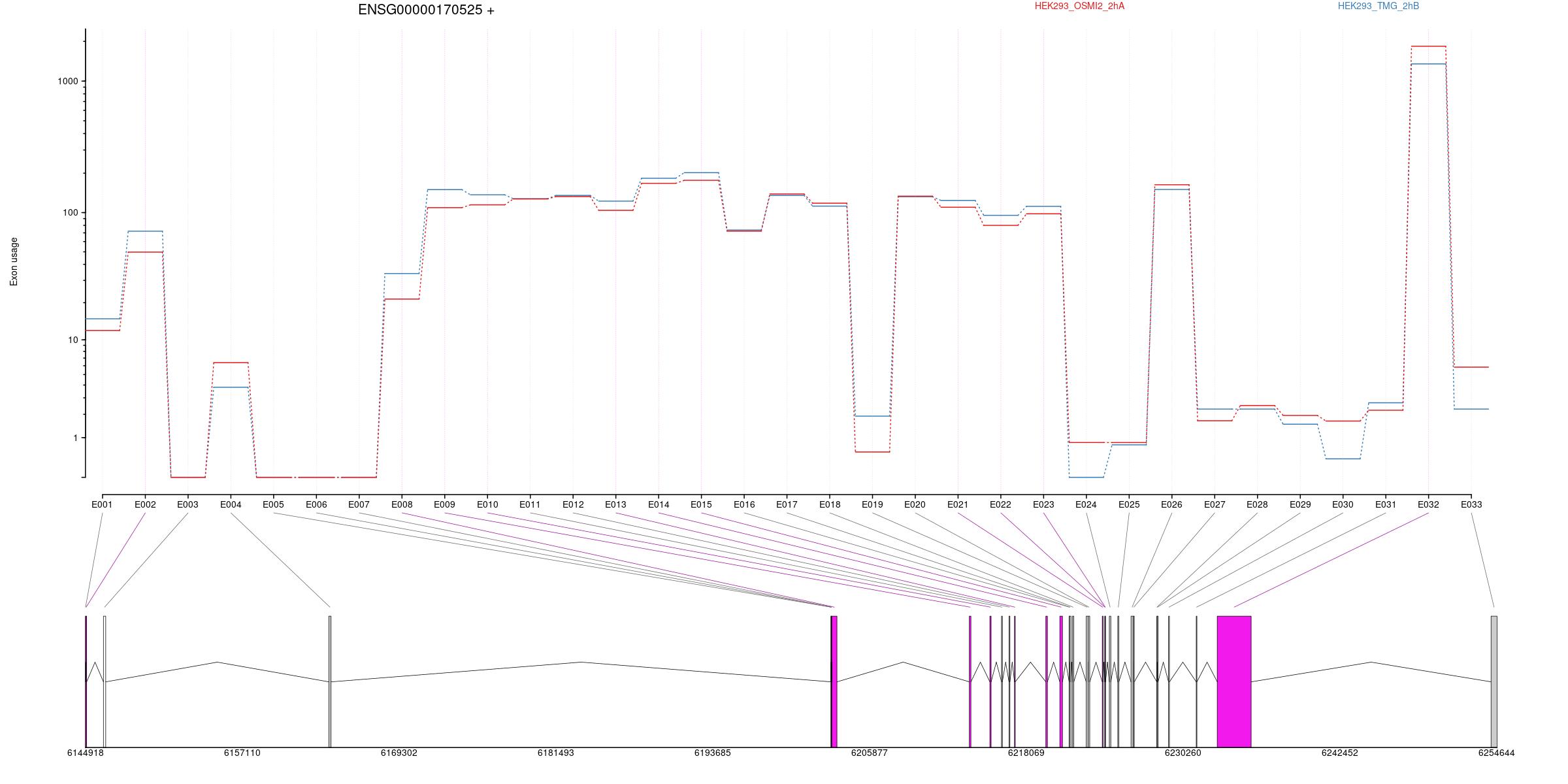Image resolution: width=1568 pixels, height=784 pixels.
Task: Click genomic coordinate 6169302
Action: click(399, 753)
